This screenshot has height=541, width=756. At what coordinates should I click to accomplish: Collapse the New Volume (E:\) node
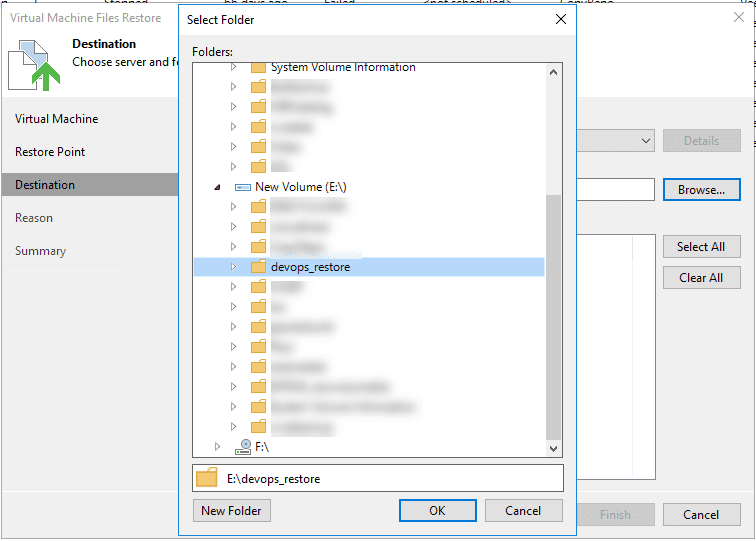pyautogui.click(x=217, y=187)
